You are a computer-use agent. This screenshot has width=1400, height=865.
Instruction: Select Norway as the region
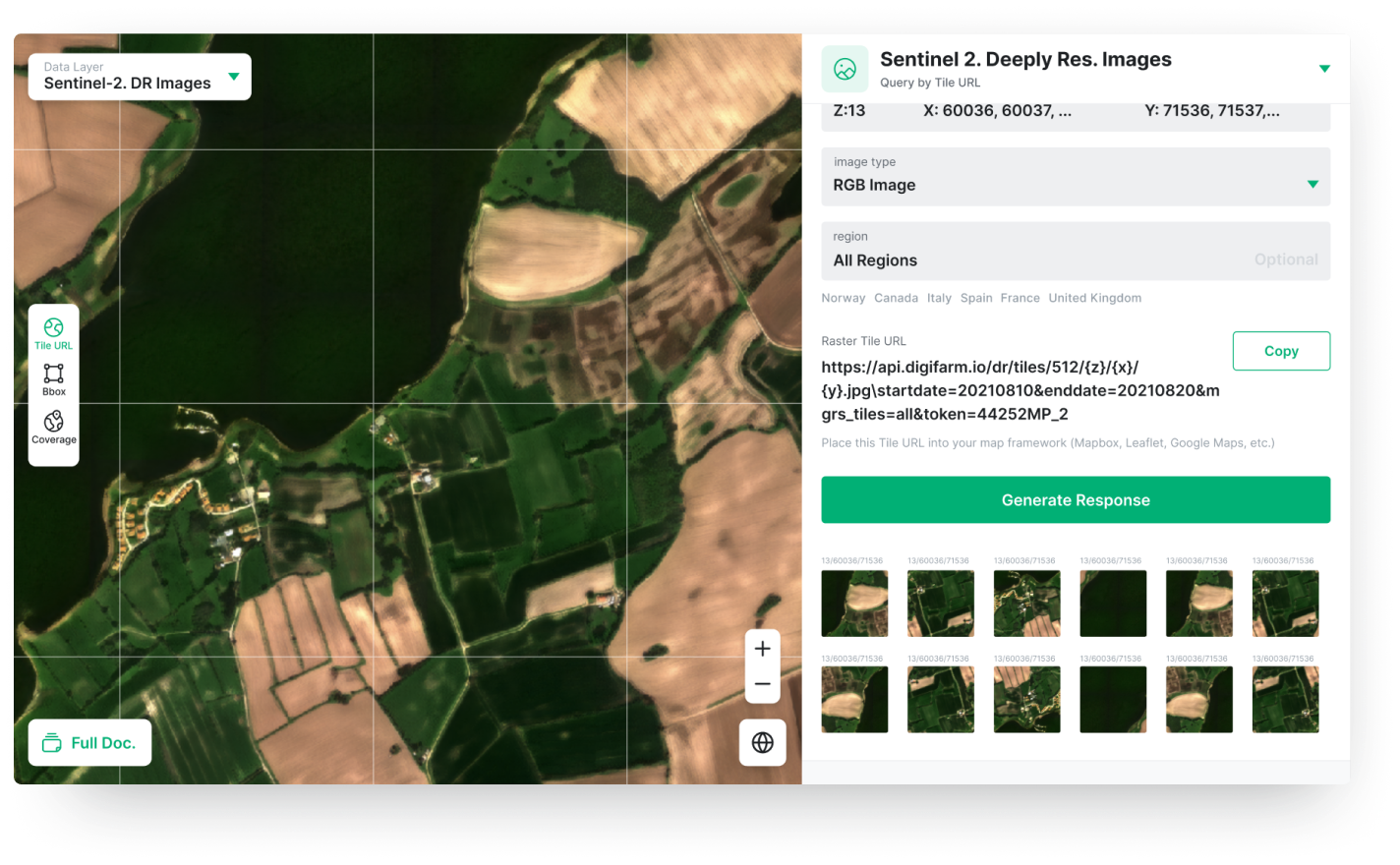click(843, 297)
